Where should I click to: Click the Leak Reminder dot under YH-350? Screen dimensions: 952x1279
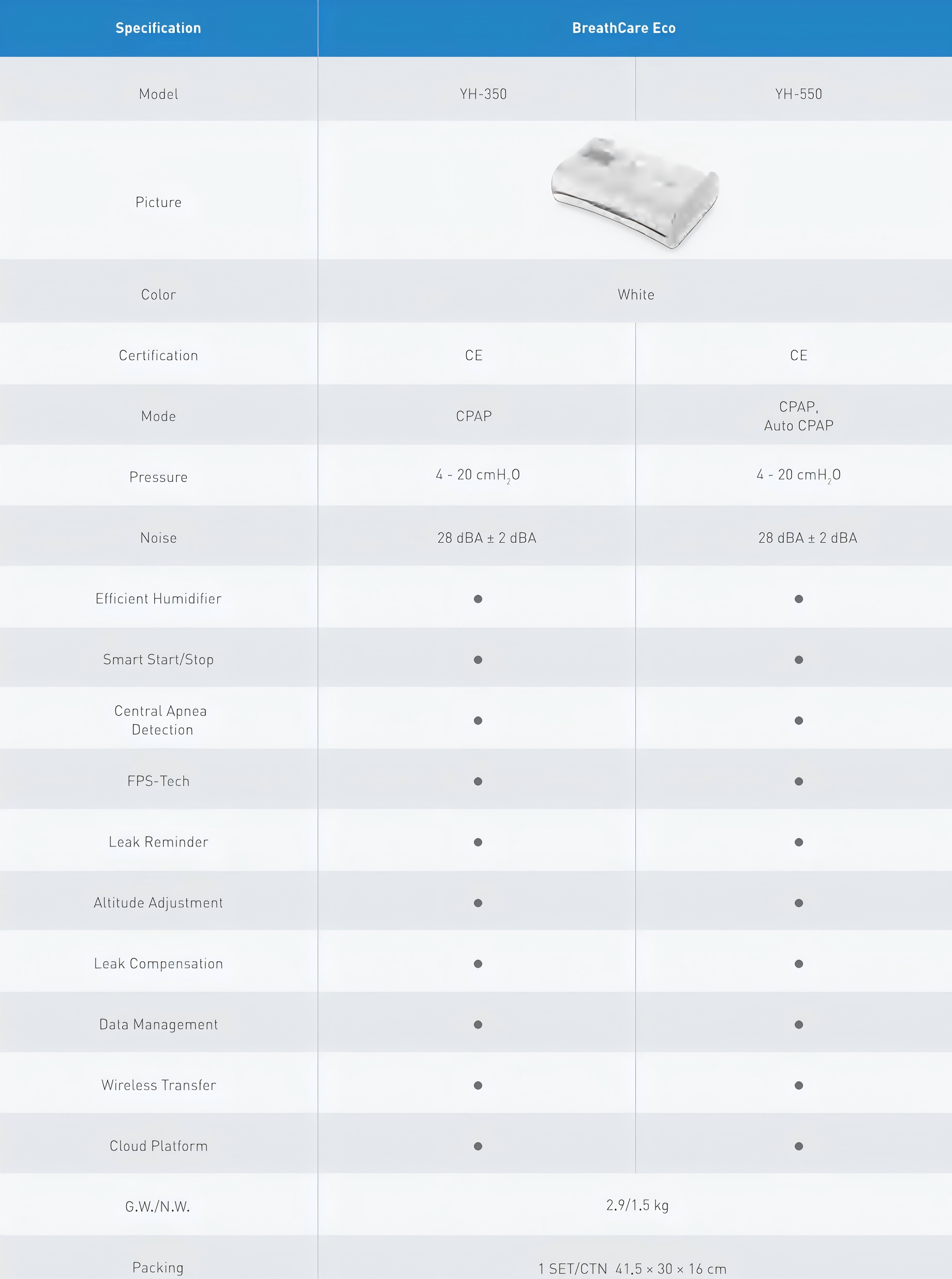point(478,842)
